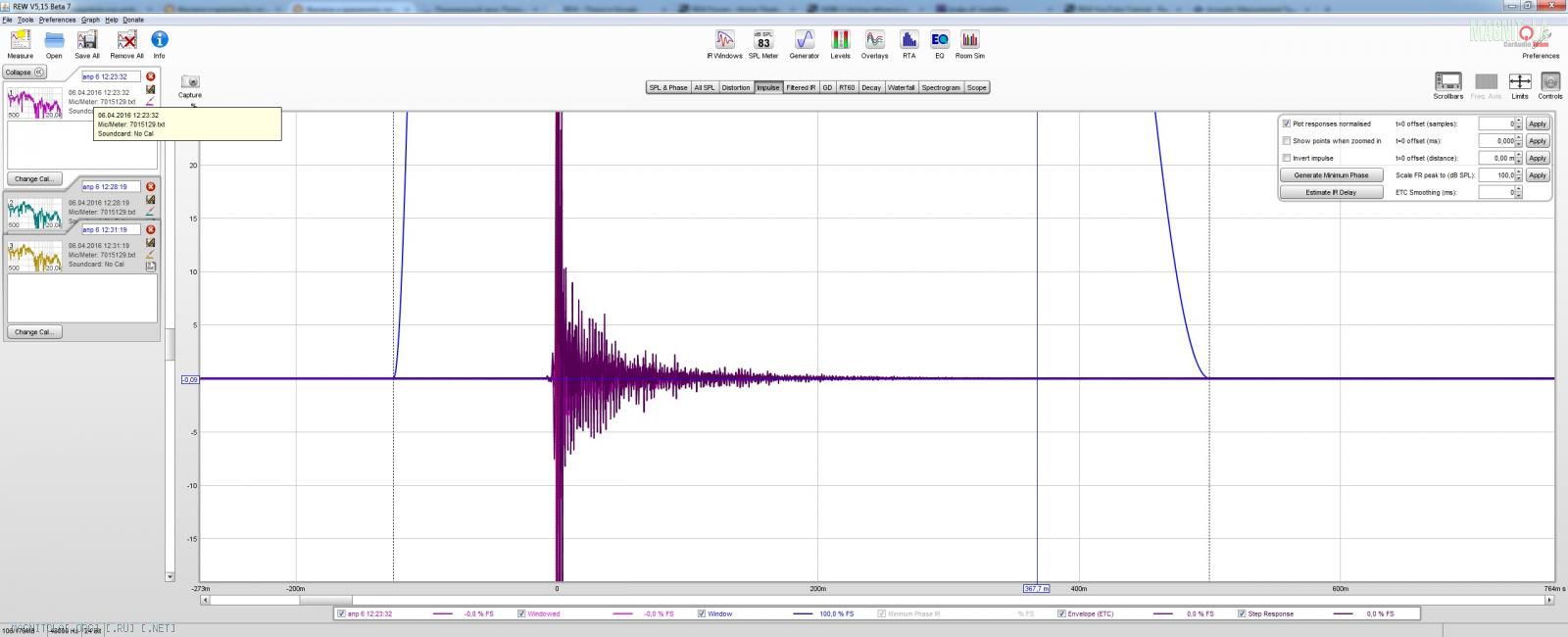Collapse the measurements side panel
1568x637 pixels.
[x=24, y=73]
